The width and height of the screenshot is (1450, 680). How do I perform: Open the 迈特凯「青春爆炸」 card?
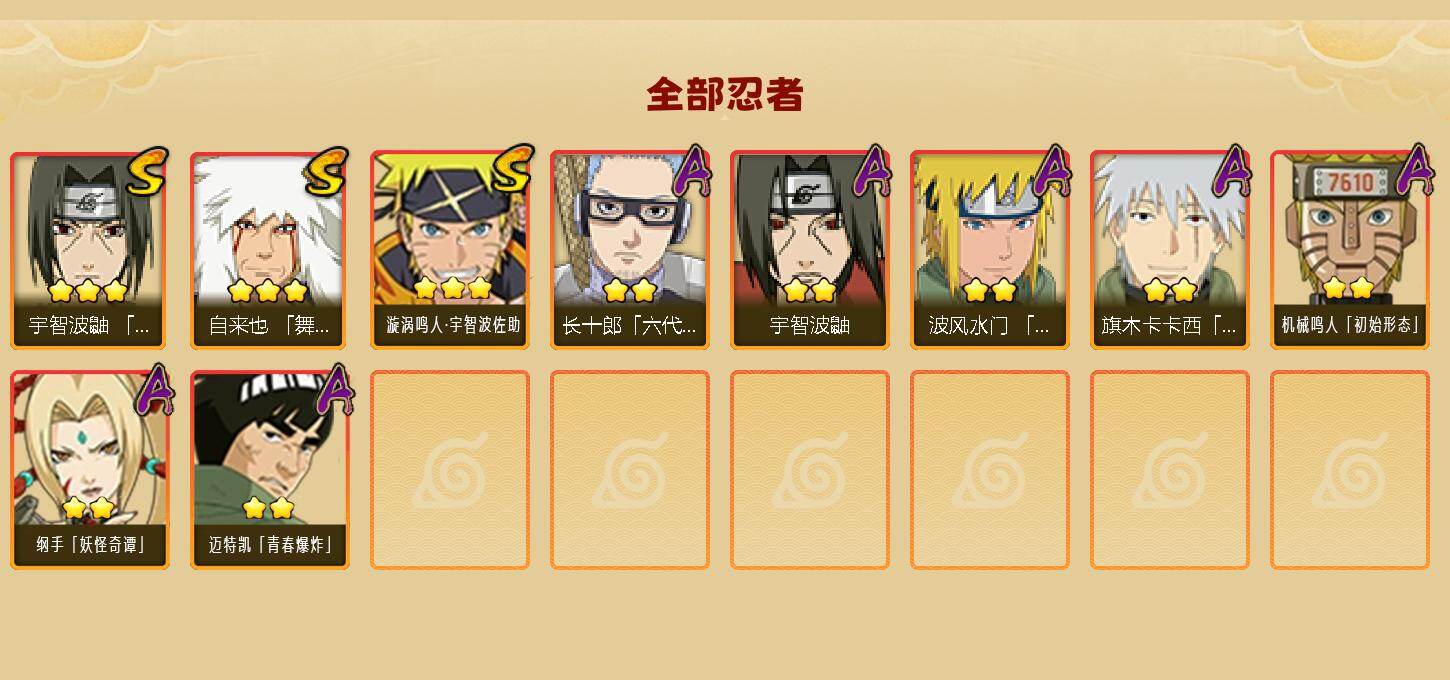tap(270, 470)
